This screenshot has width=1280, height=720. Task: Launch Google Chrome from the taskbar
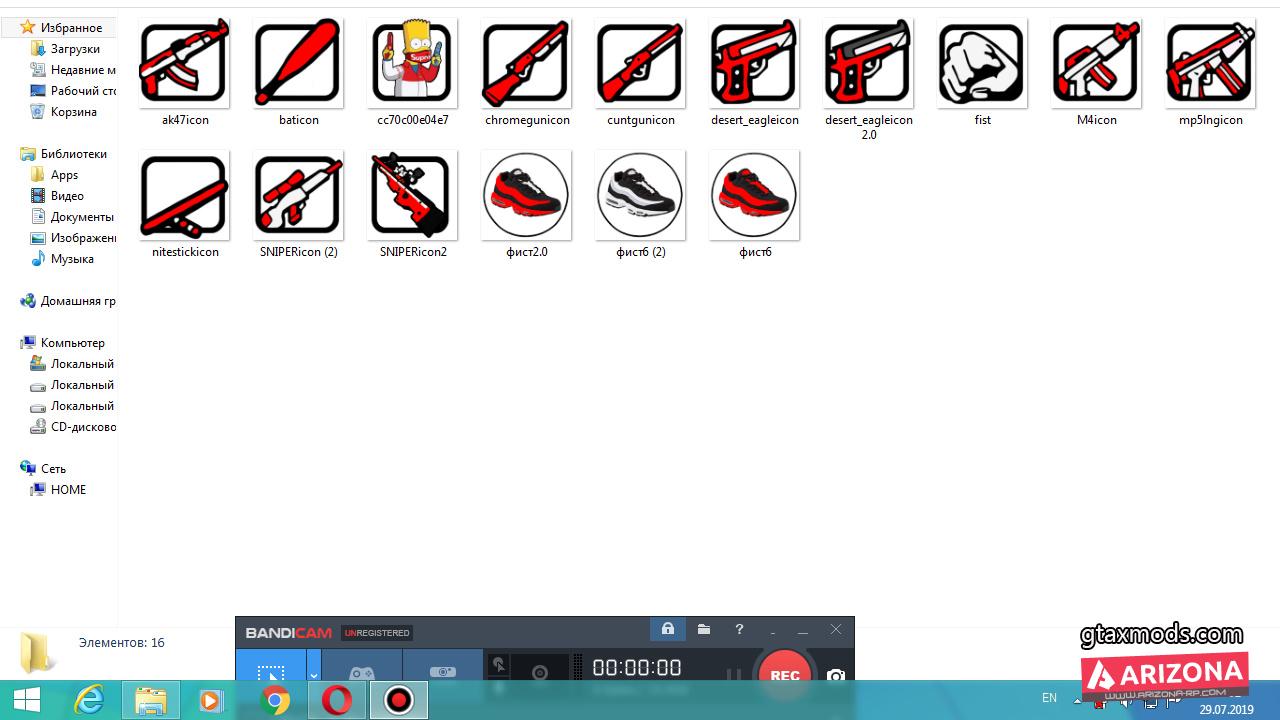(x=275, y=700)
